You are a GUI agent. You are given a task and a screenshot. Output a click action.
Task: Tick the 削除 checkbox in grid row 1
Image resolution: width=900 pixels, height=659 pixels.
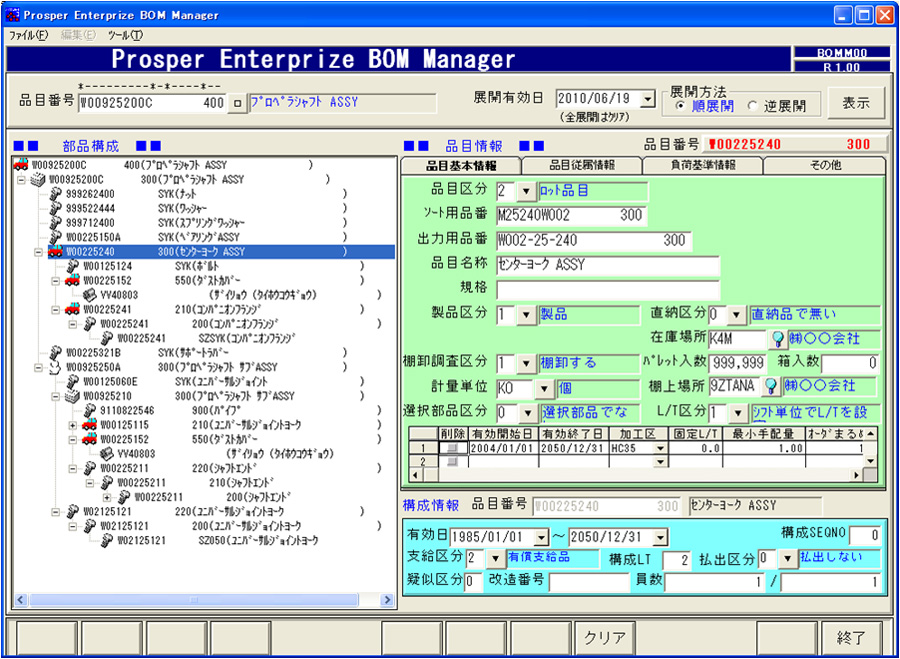click(453, 449)
